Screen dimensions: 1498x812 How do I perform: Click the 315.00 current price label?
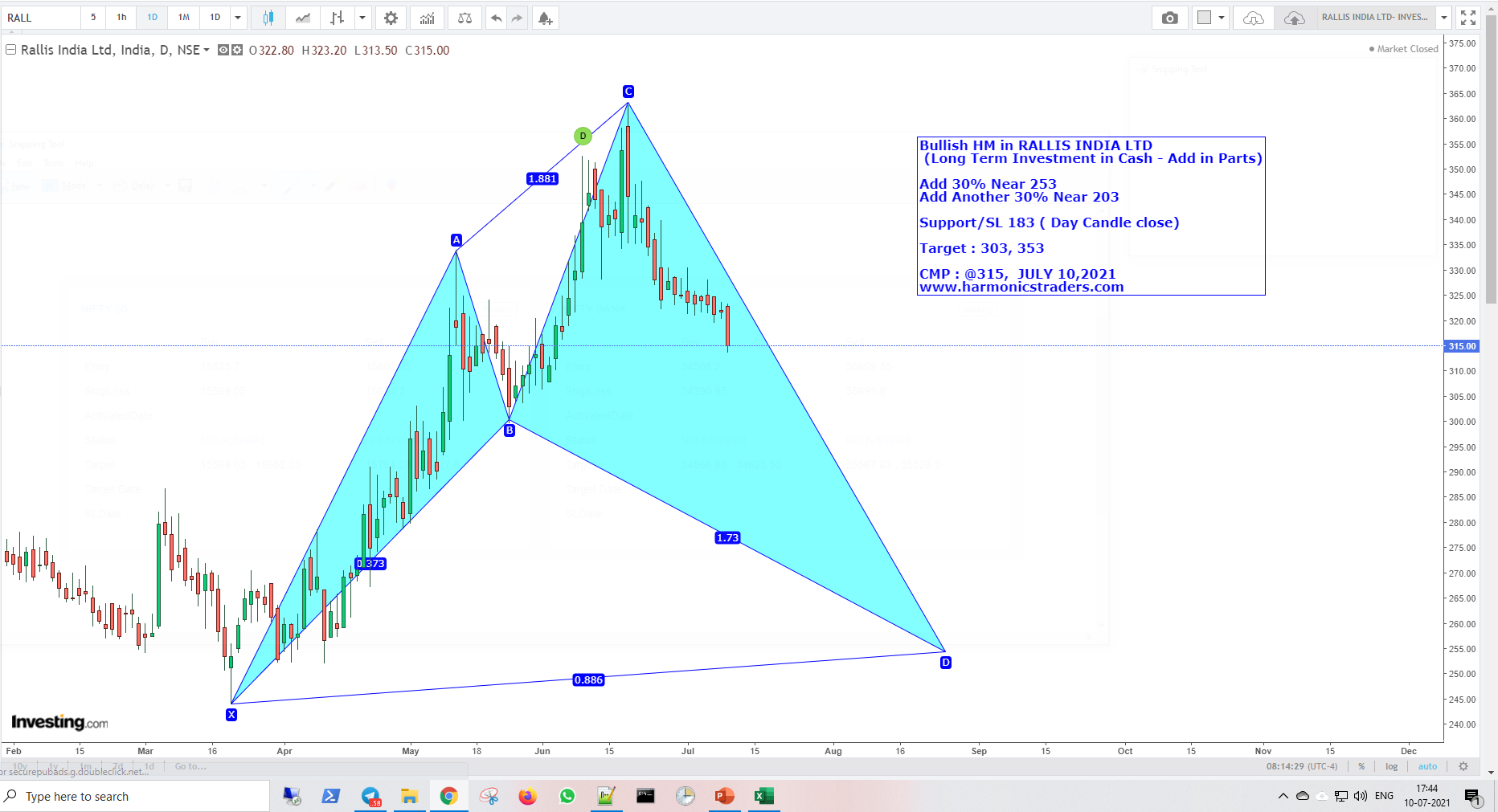[x=1463, y=346]
